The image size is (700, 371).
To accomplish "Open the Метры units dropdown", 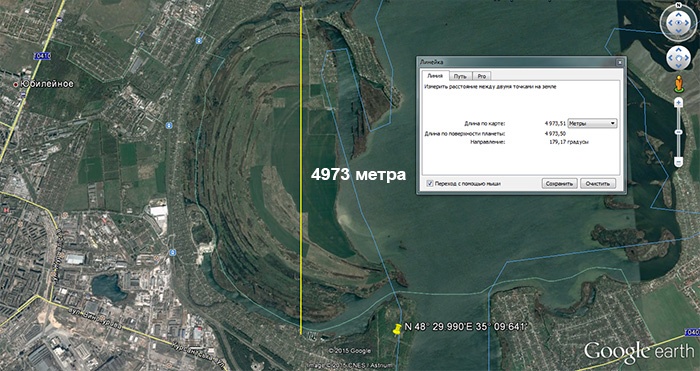I will (x=592, y=123).
